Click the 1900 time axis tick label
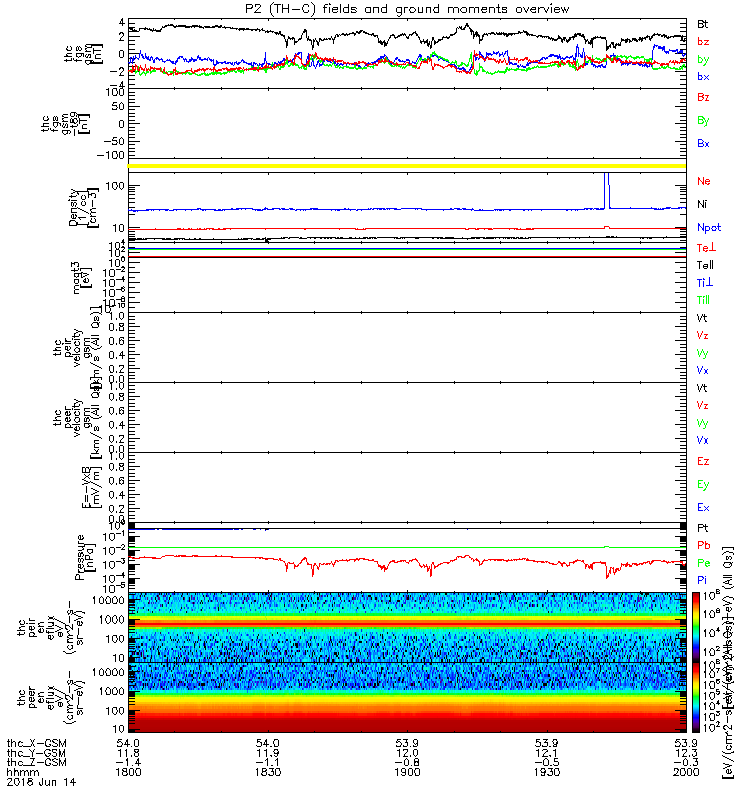The width and height of the screenshot is (750, 800). [x=407, y=772]
